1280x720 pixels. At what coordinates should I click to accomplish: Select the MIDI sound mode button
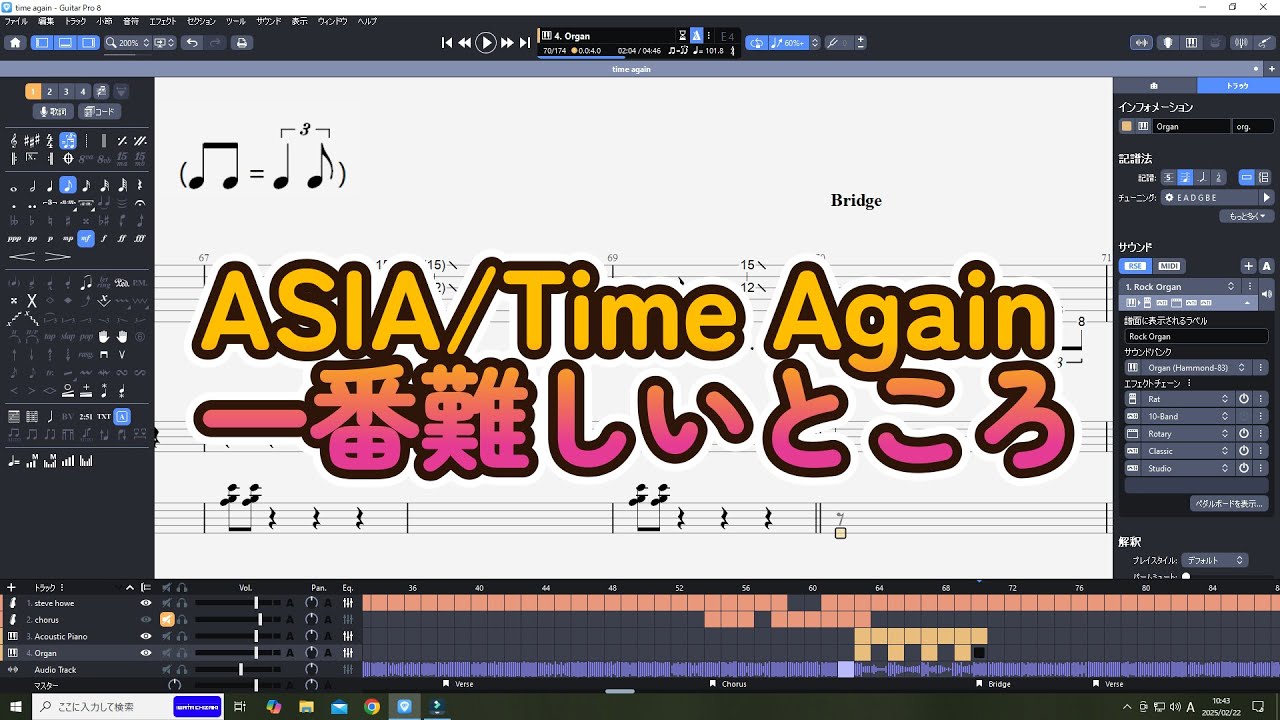coord(1169,266)
